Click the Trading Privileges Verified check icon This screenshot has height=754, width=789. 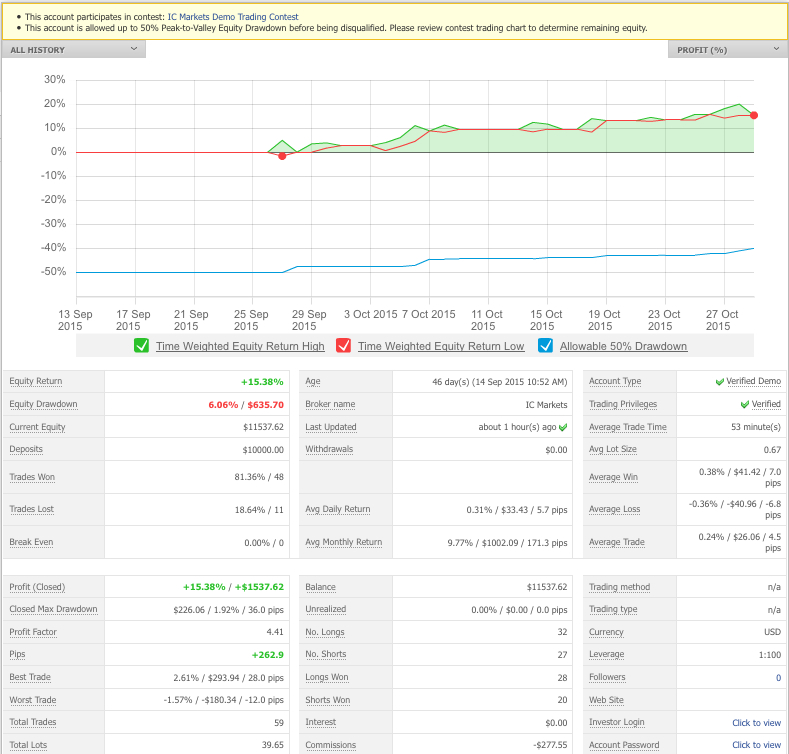click(745, 404)
